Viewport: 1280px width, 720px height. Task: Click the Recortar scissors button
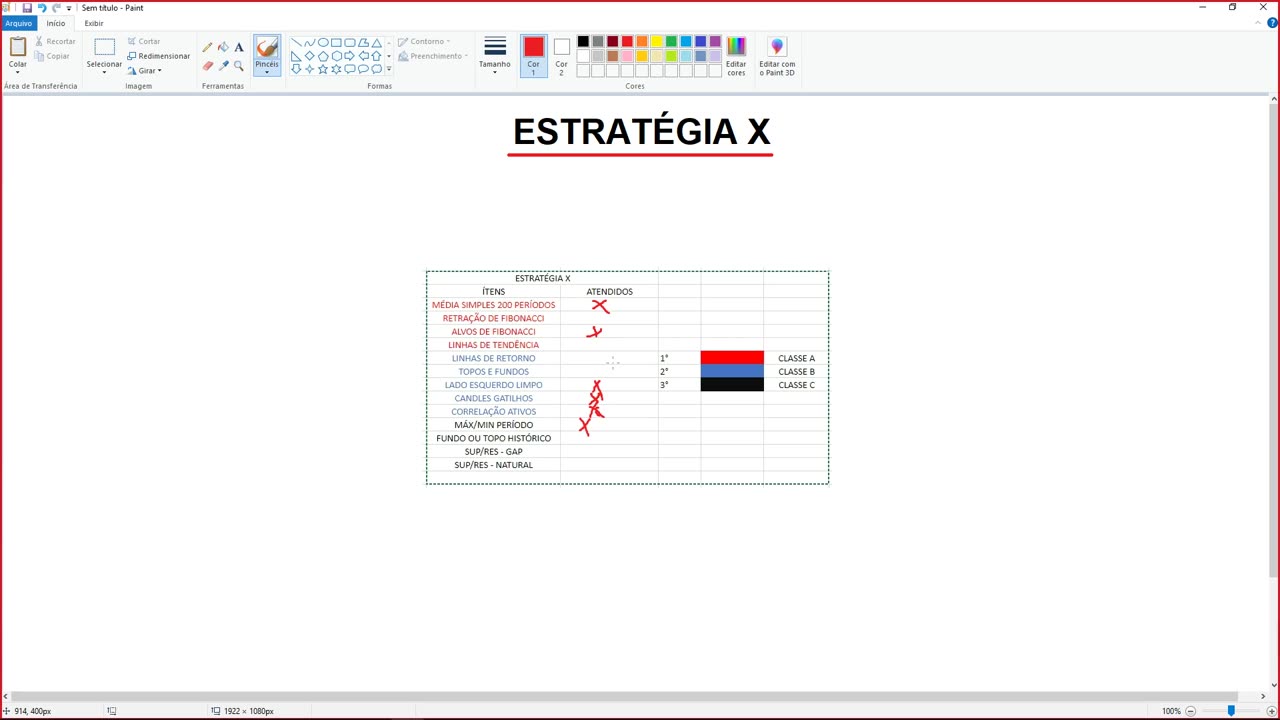tap(55, 41)
